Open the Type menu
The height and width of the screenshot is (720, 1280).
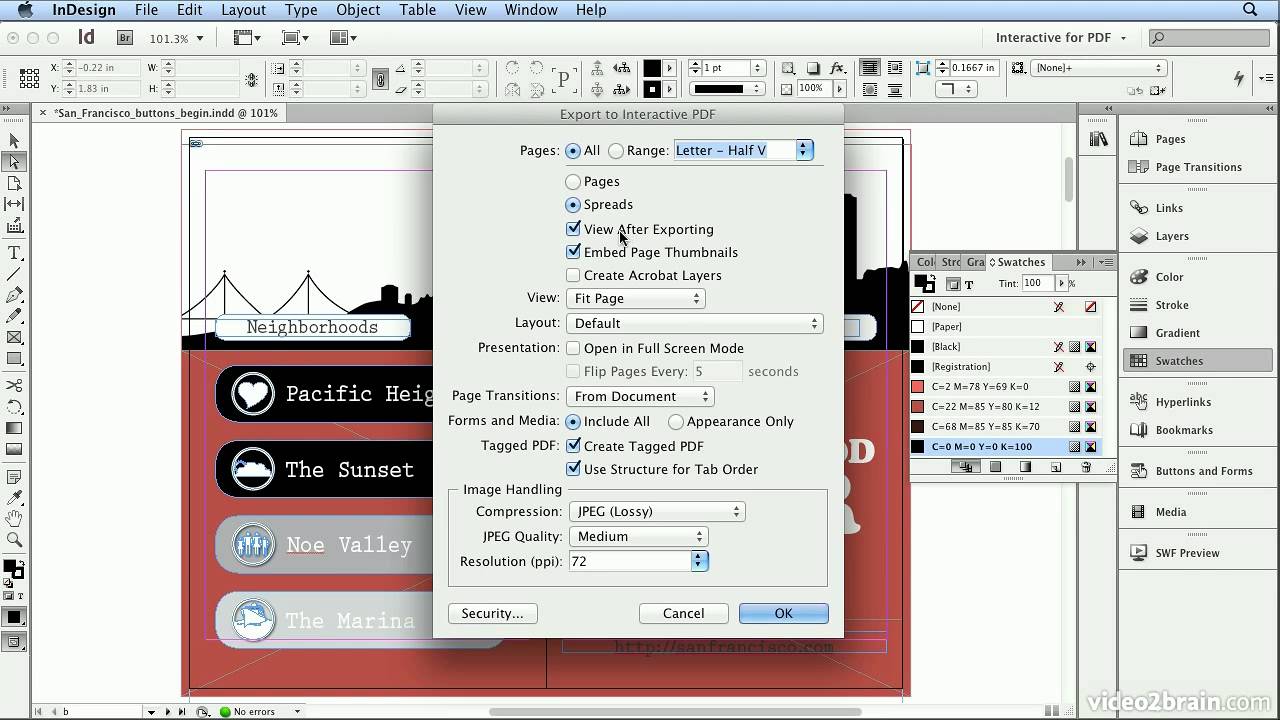coord(301,10)
